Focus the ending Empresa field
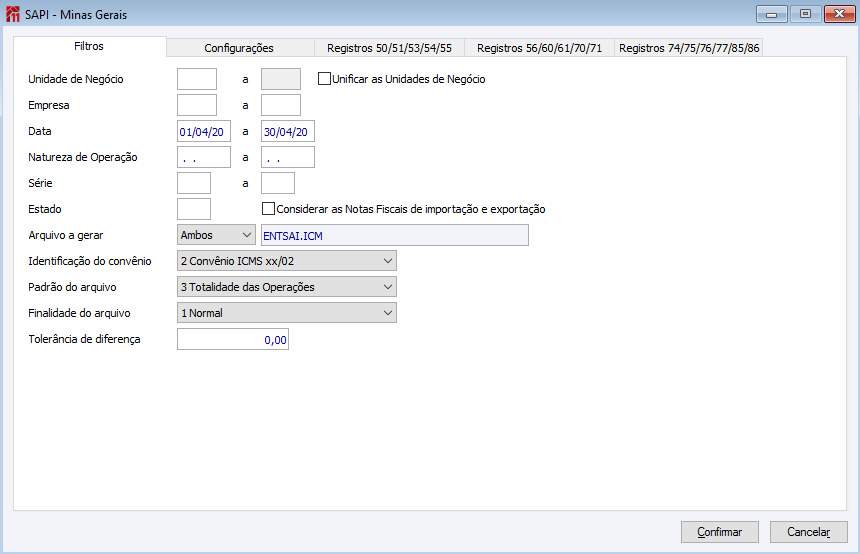Image resolution: width=860 pixels, height=554 pixels. pos(281,105)
